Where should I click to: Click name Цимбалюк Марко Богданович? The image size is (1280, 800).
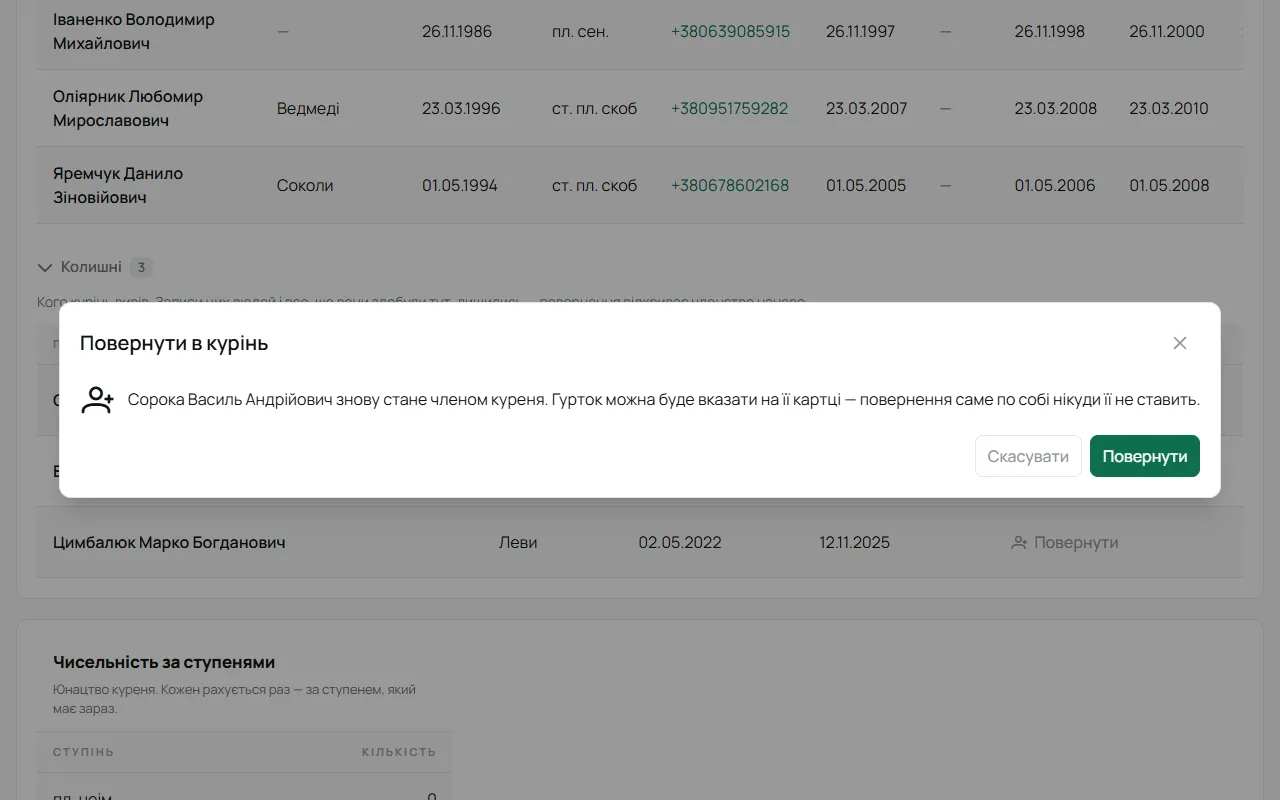pyautogui.click(x=169, y=542)
